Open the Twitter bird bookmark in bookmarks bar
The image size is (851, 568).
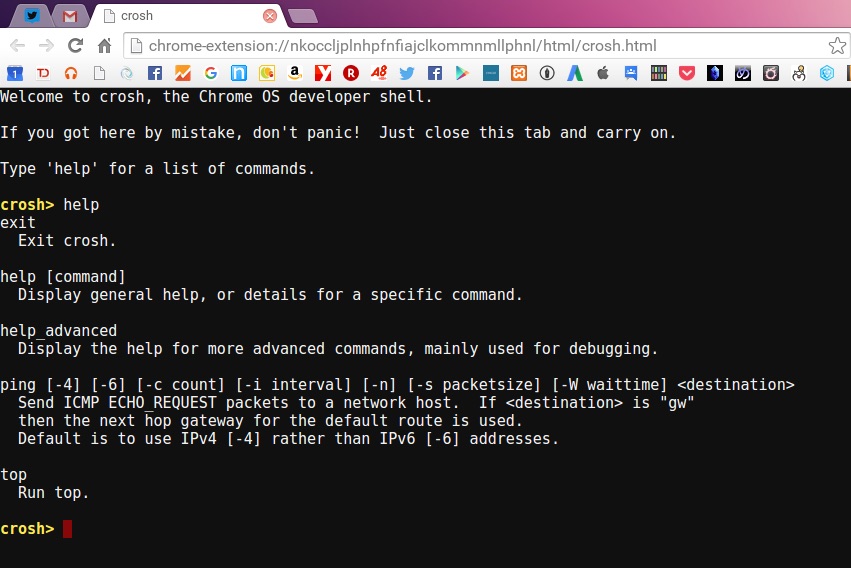tap(407, 73)
